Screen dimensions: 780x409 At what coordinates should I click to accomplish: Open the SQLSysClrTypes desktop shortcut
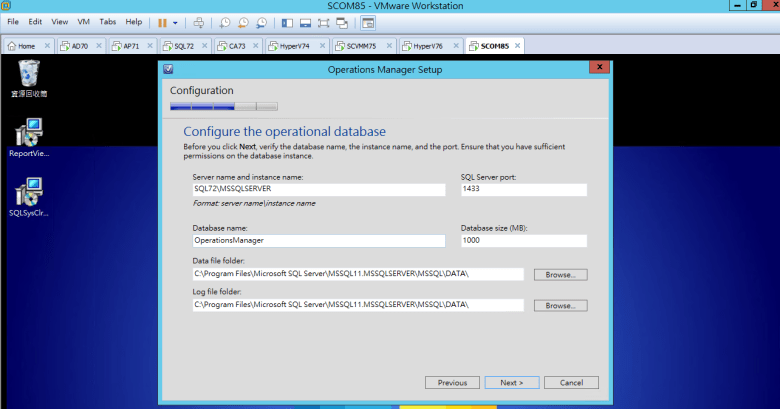[x=29, y=196]
